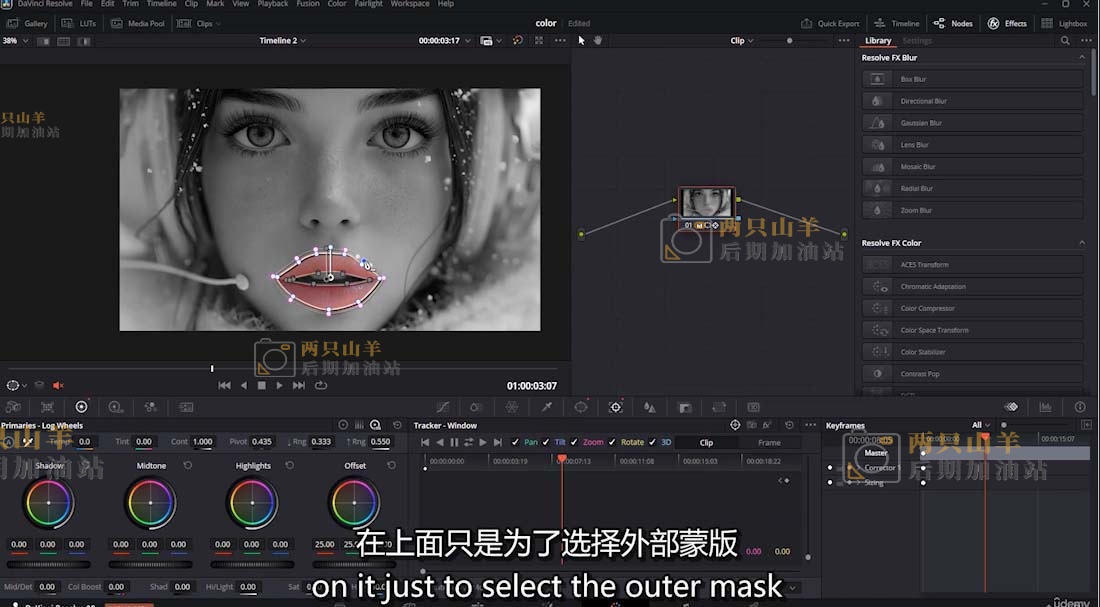Select the hand pan tool in viewer
The height and width of the screenshot is (607, 1100).
pos(598,40)
